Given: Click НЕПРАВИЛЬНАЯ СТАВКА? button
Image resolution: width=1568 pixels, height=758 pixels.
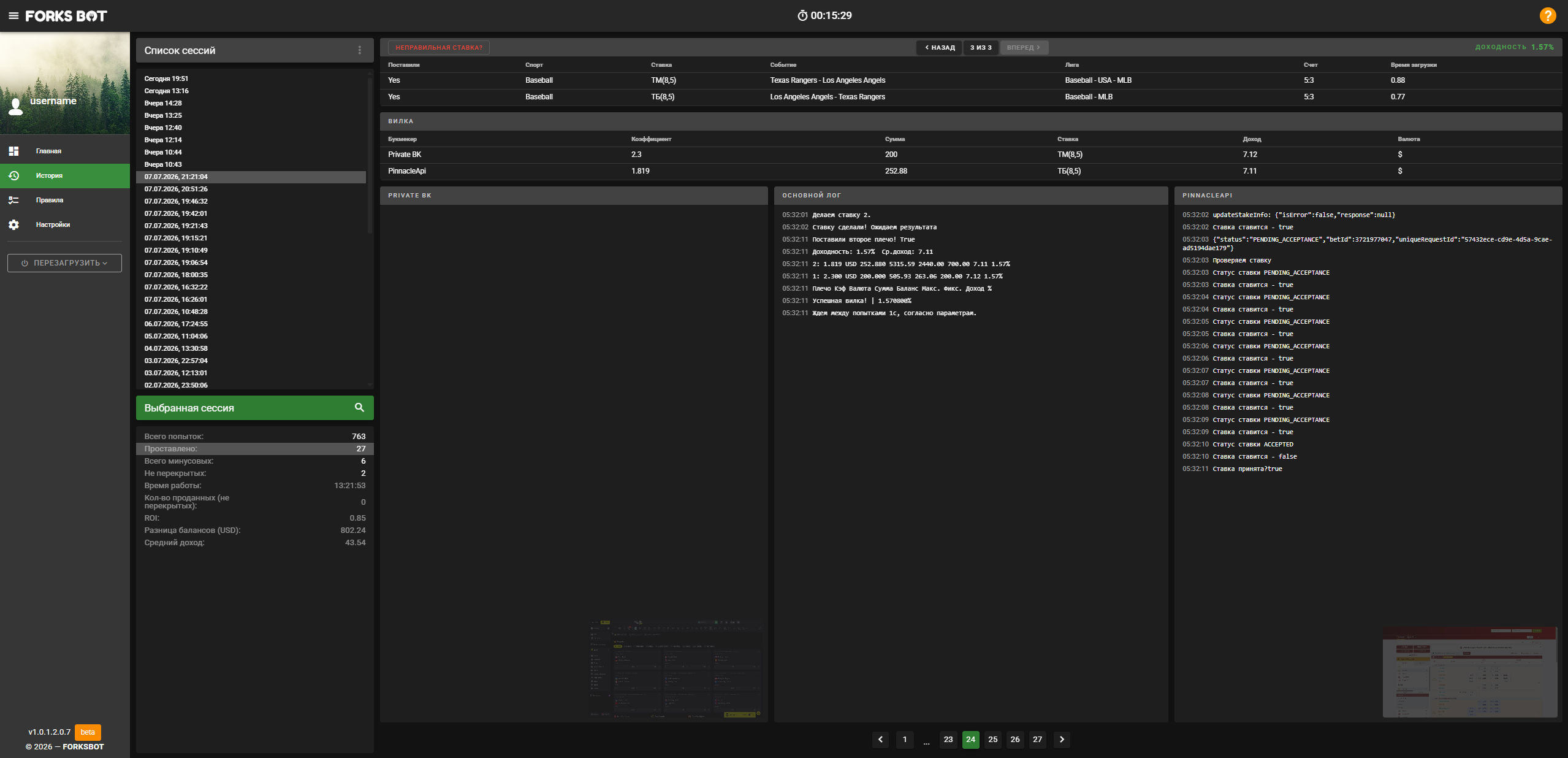Looking at the screenshot, I should pos(439,47).
